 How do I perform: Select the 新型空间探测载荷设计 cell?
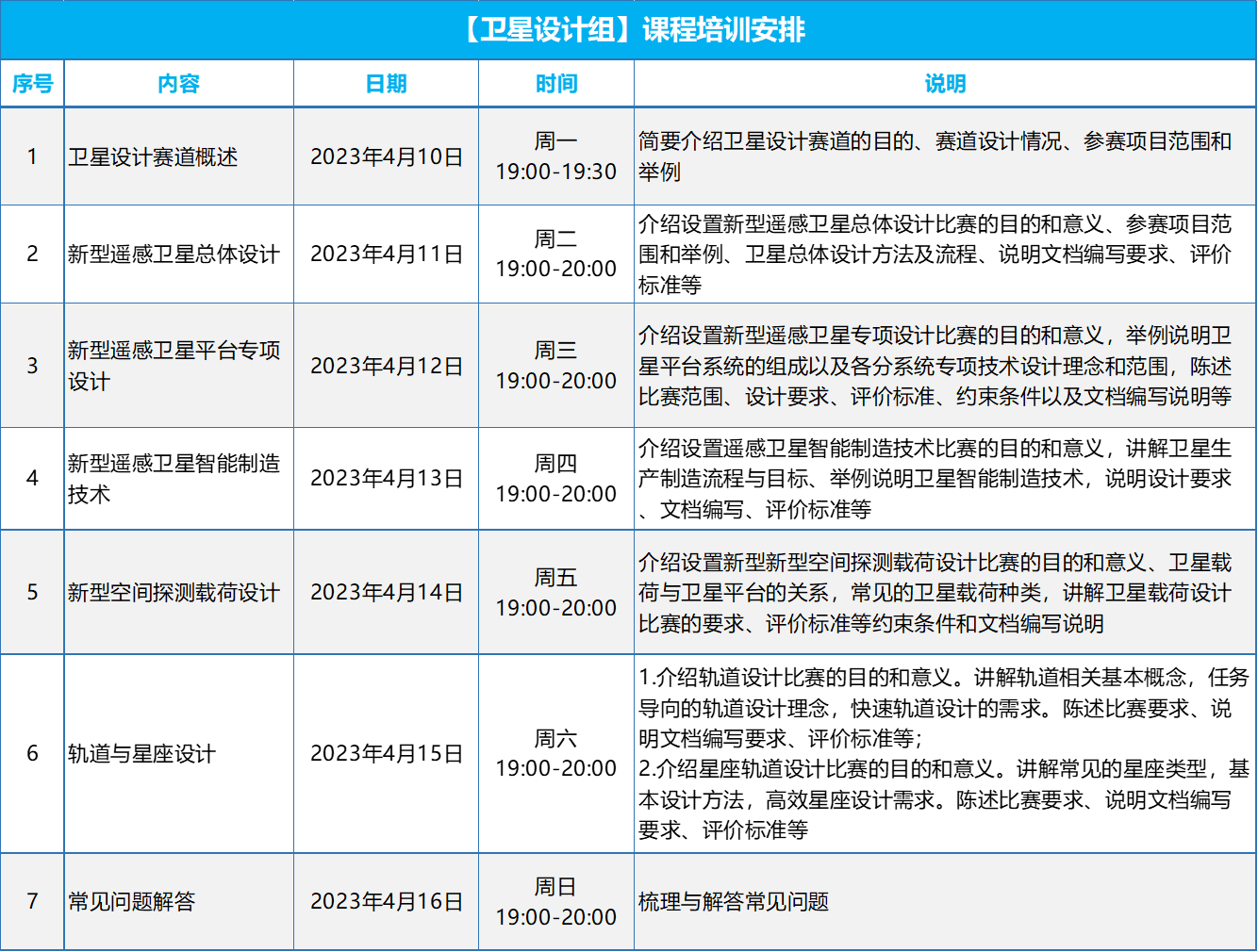tap(174, 593)
